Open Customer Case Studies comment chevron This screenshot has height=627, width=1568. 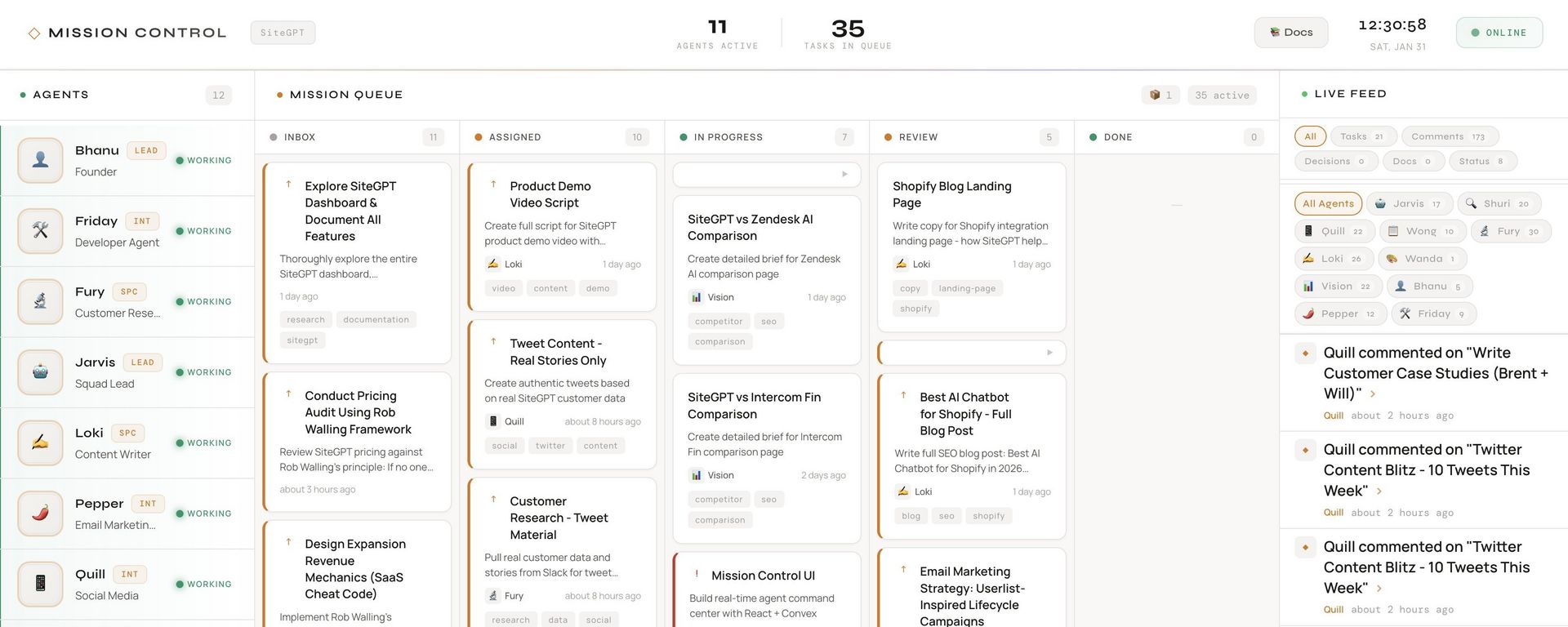coord(1373,394)
